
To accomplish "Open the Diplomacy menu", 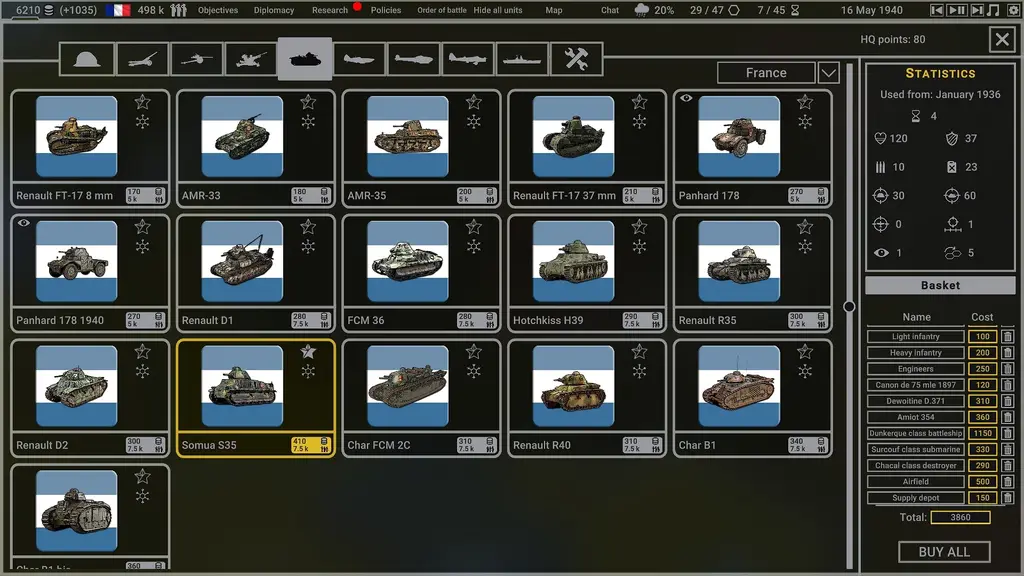I will point(274,10).
